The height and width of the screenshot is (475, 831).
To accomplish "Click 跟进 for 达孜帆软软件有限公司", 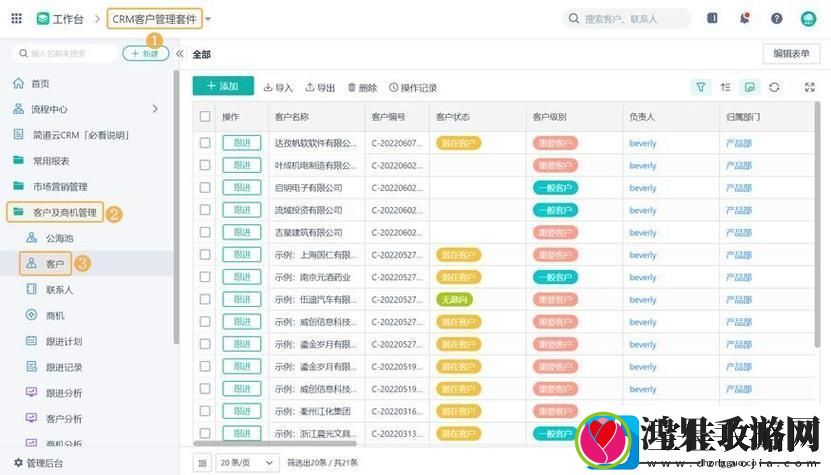I will (242, 143).
